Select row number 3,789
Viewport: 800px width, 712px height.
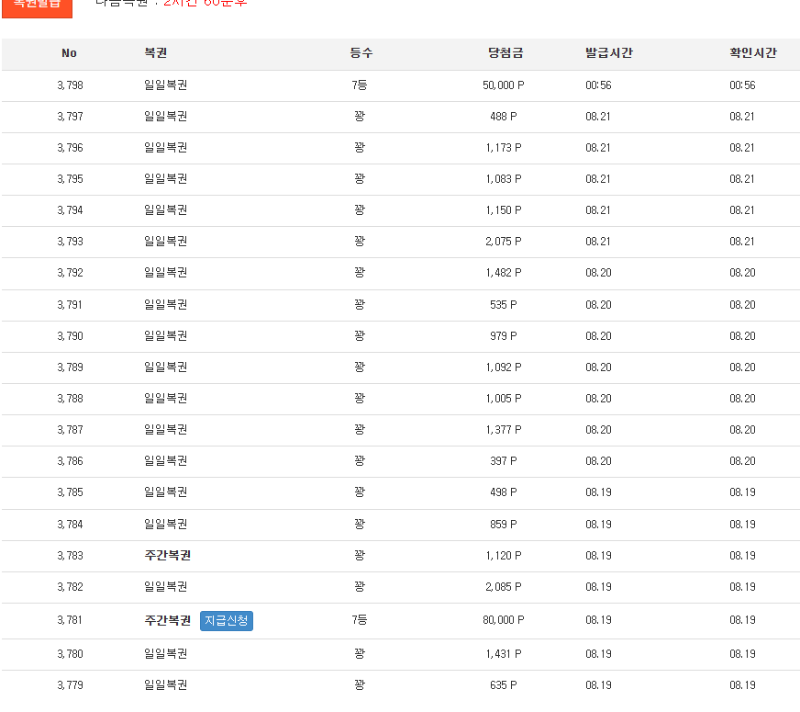(x=70, y=367)
